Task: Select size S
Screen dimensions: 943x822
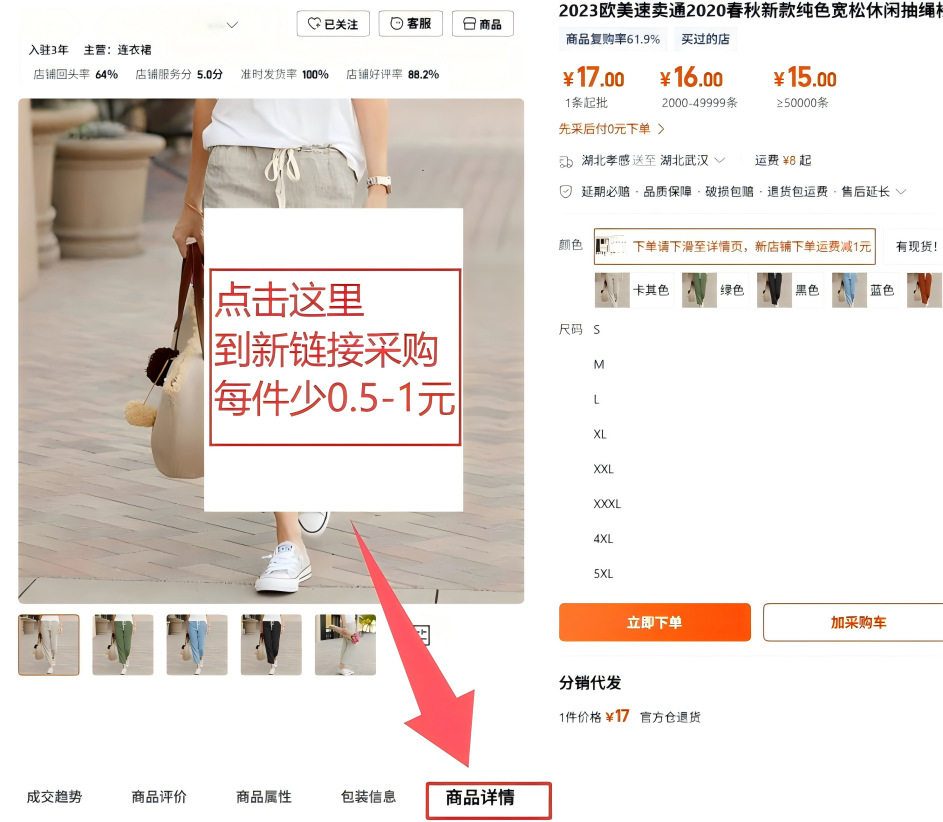Action: pos(597,330)
